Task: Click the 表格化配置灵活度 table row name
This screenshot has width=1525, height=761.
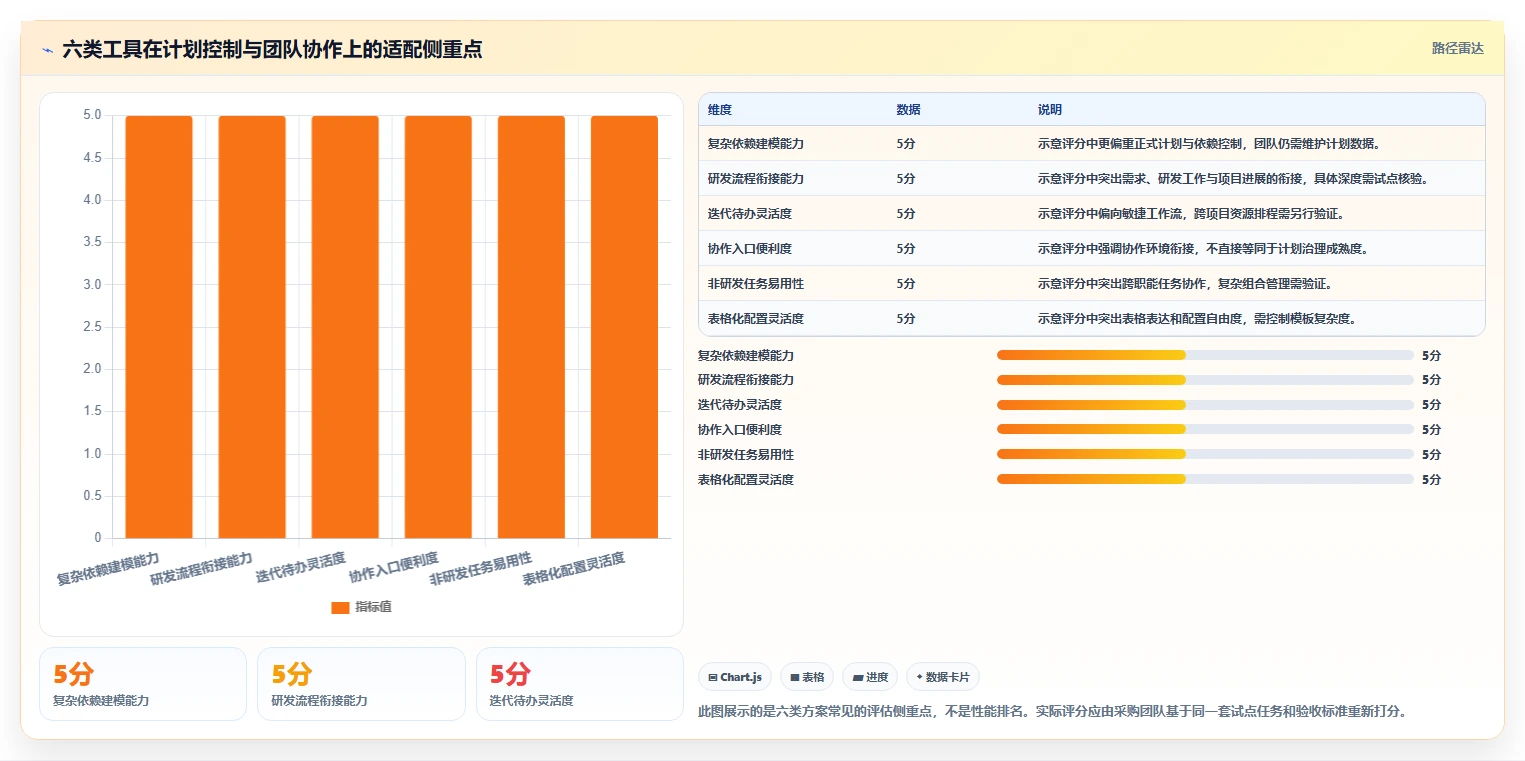Action: click(x=756, y=319)
